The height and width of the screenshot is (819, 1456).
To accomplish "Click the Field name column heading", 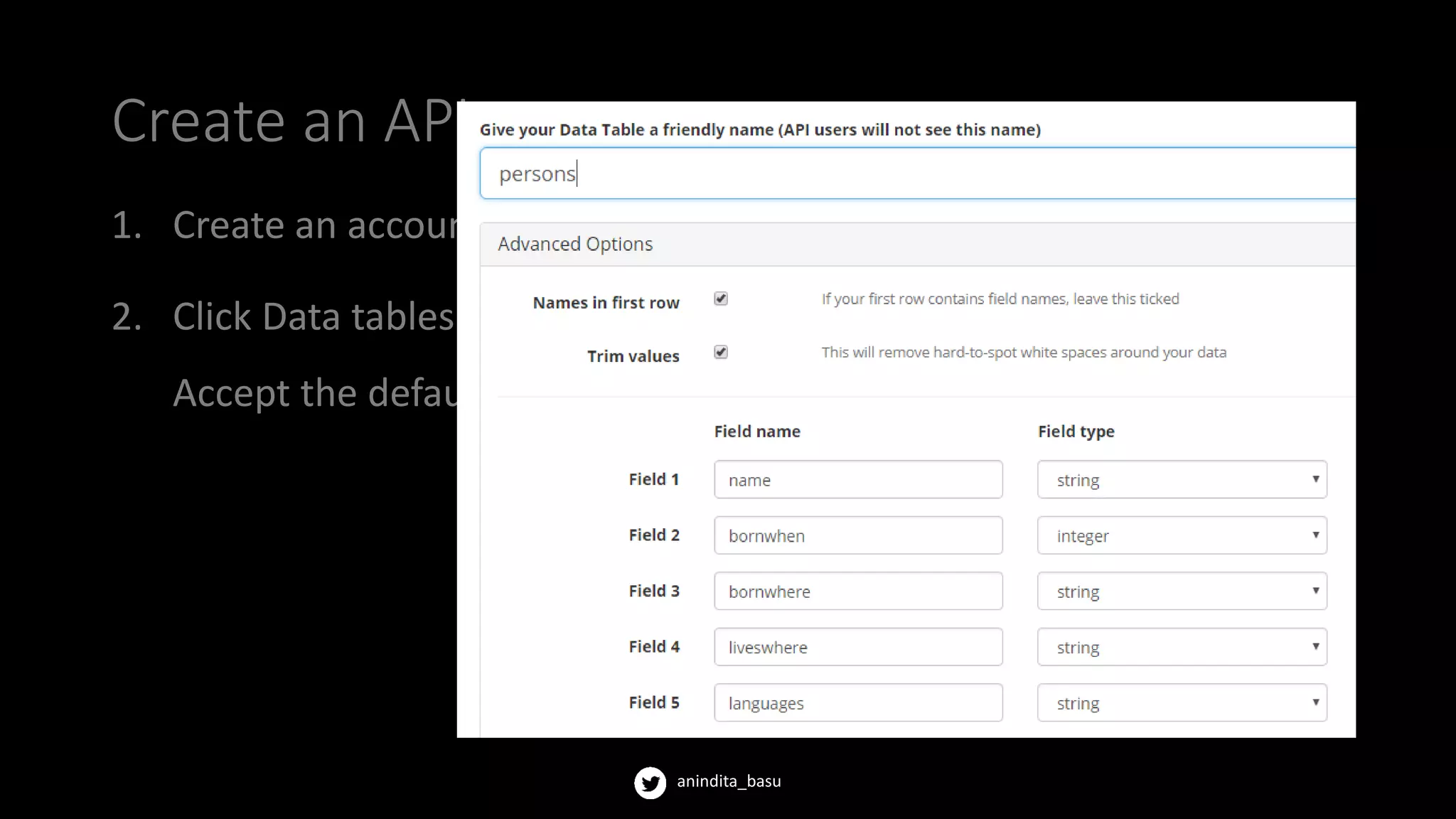I will [757, 432].
